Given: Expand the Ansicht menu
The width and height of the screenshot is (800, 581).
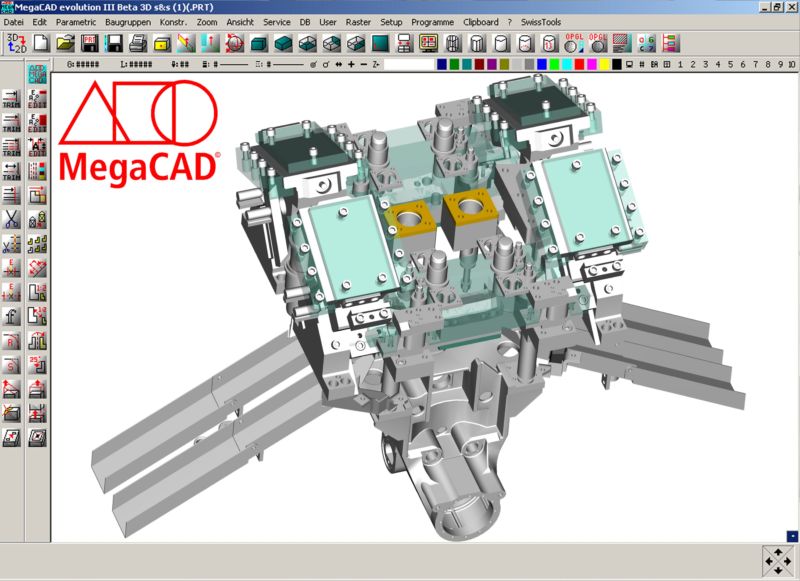Looking at the screenshot, I should tap(240, 21).
